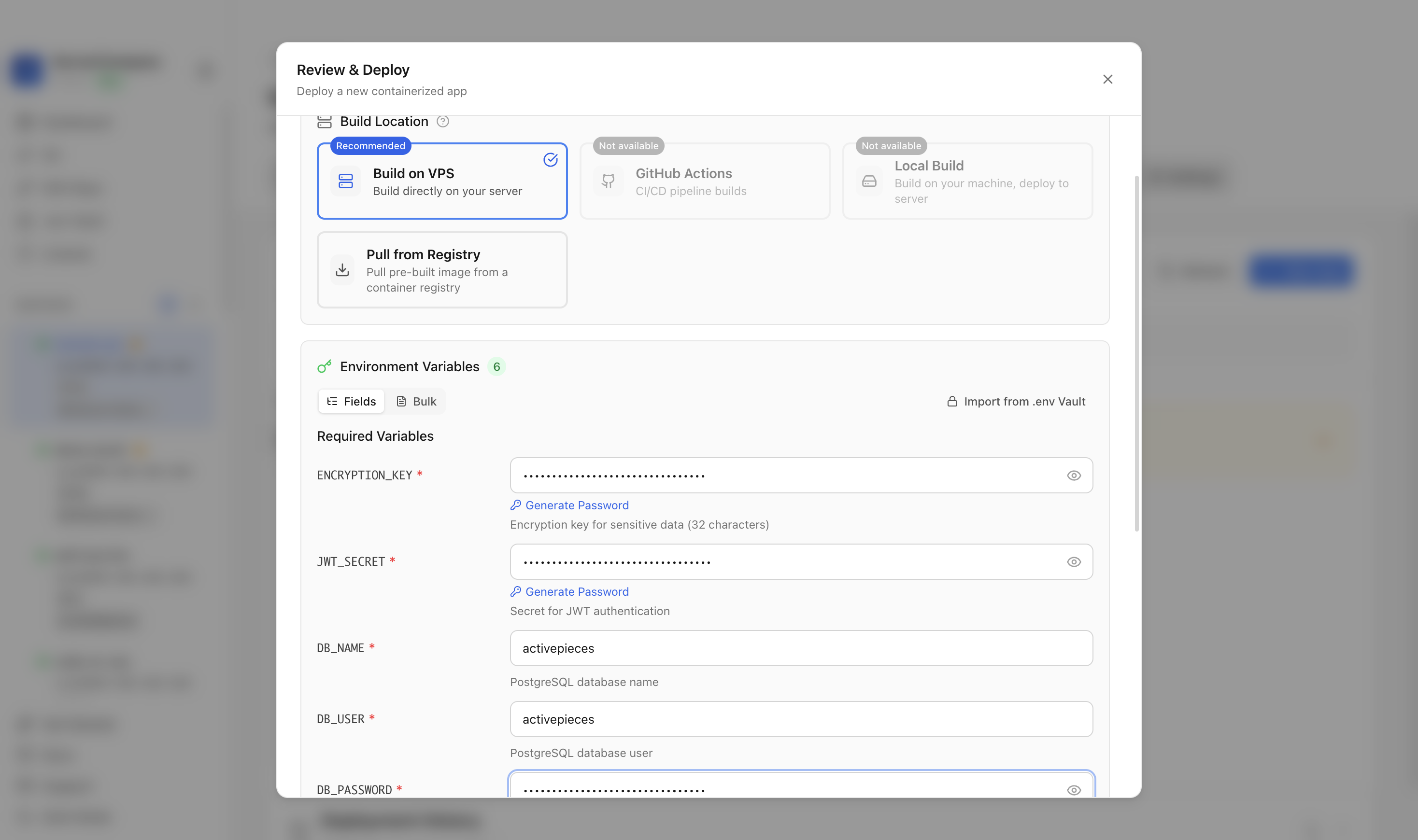The width and height of the screenshot is (1418, 840).
Task: Click 'Deploy a new containerized app' subtitle
Action: pyautogui.click(x=382, y=91)
